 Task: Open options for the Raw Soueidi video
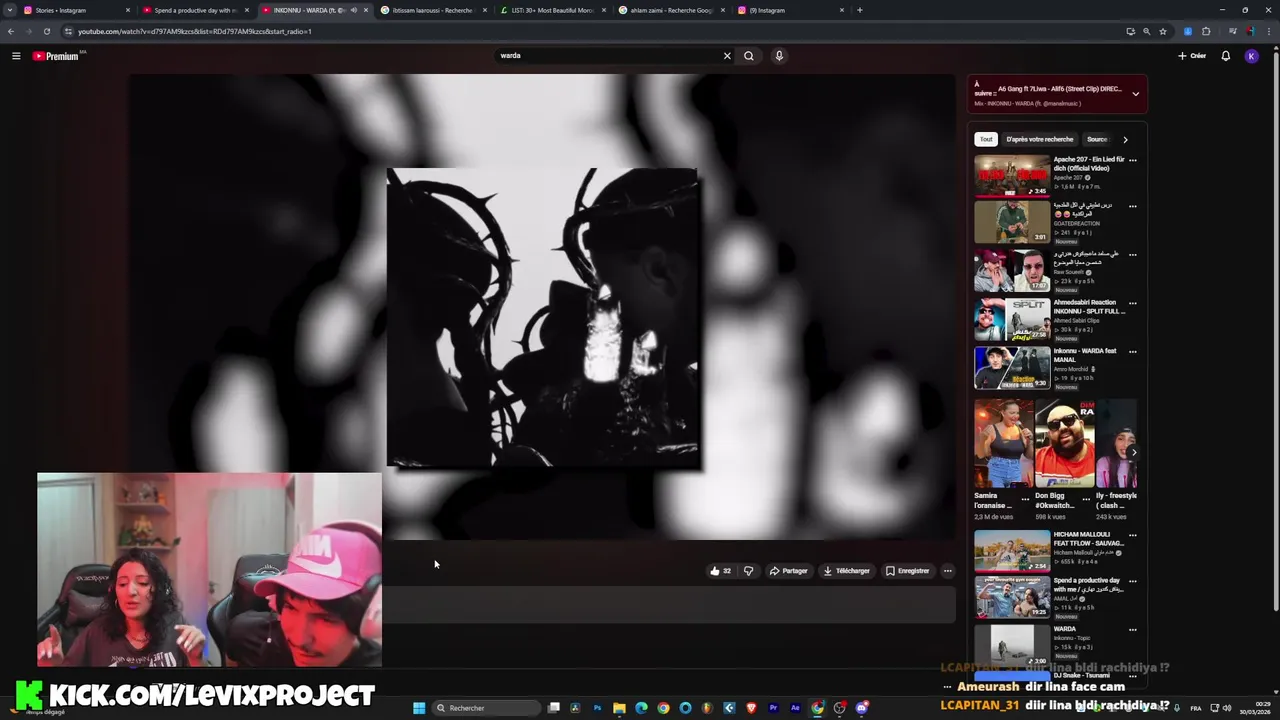coord(1132,255)
